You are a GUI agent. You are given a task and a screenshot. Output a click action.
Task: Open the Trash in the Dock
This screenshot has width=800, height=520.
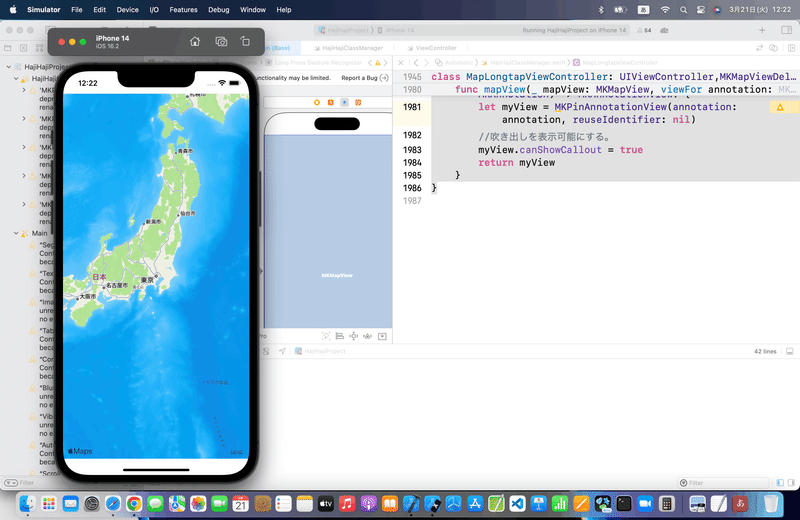(770, 504)
